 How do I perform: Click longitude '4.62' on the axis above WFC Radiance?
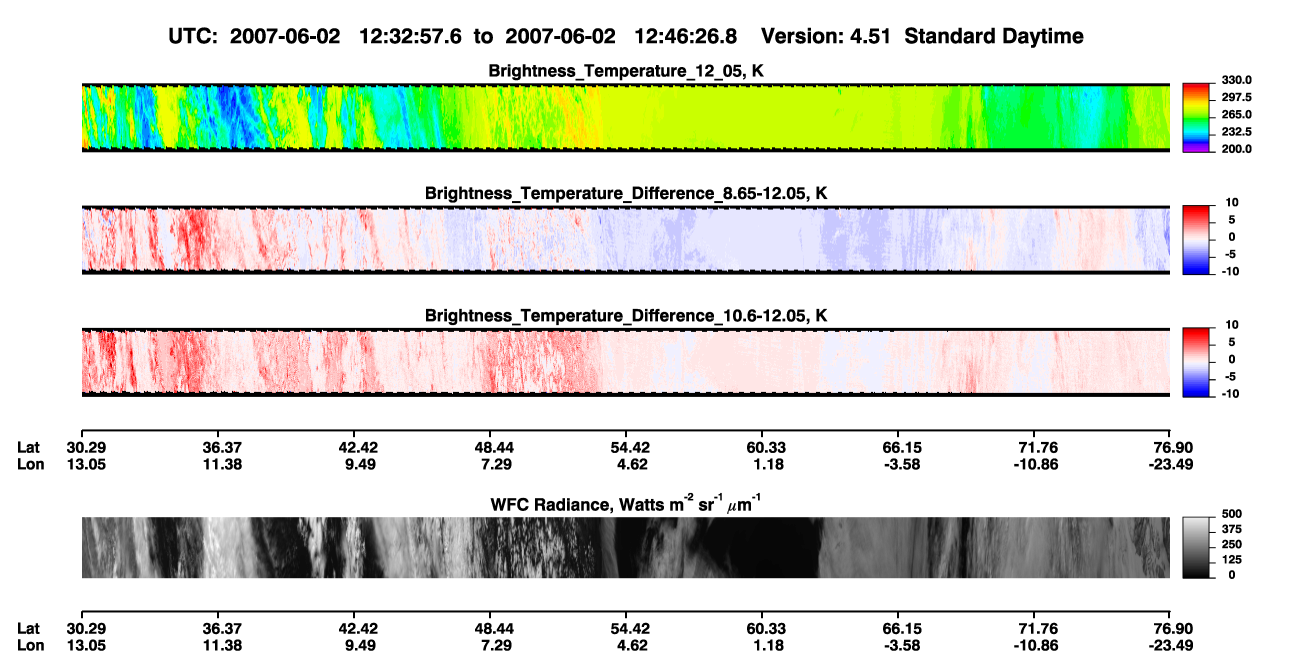(626, 464)
